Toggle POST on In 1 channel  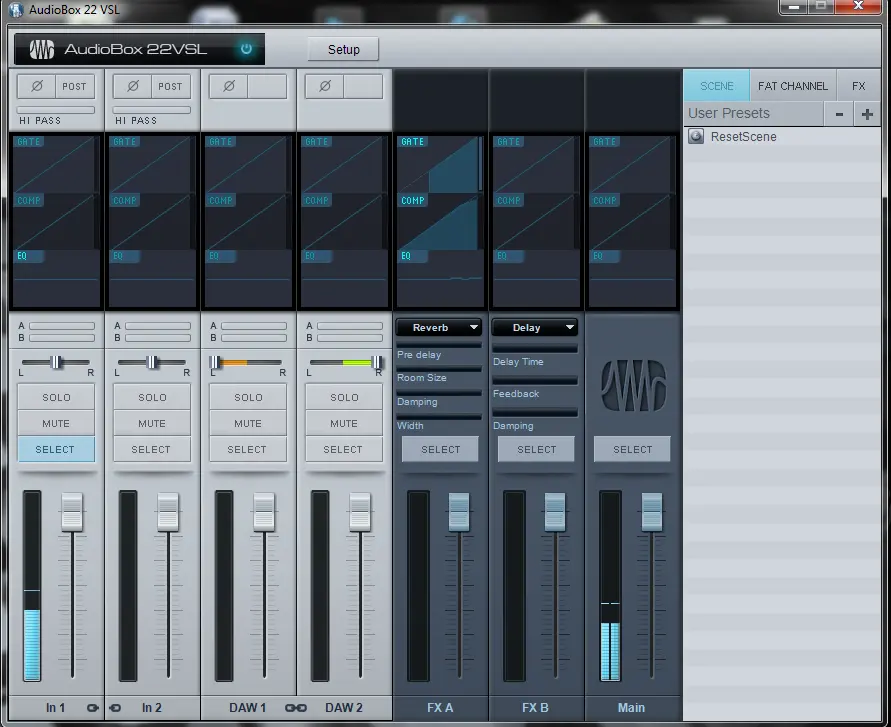(x=74, y=86)
